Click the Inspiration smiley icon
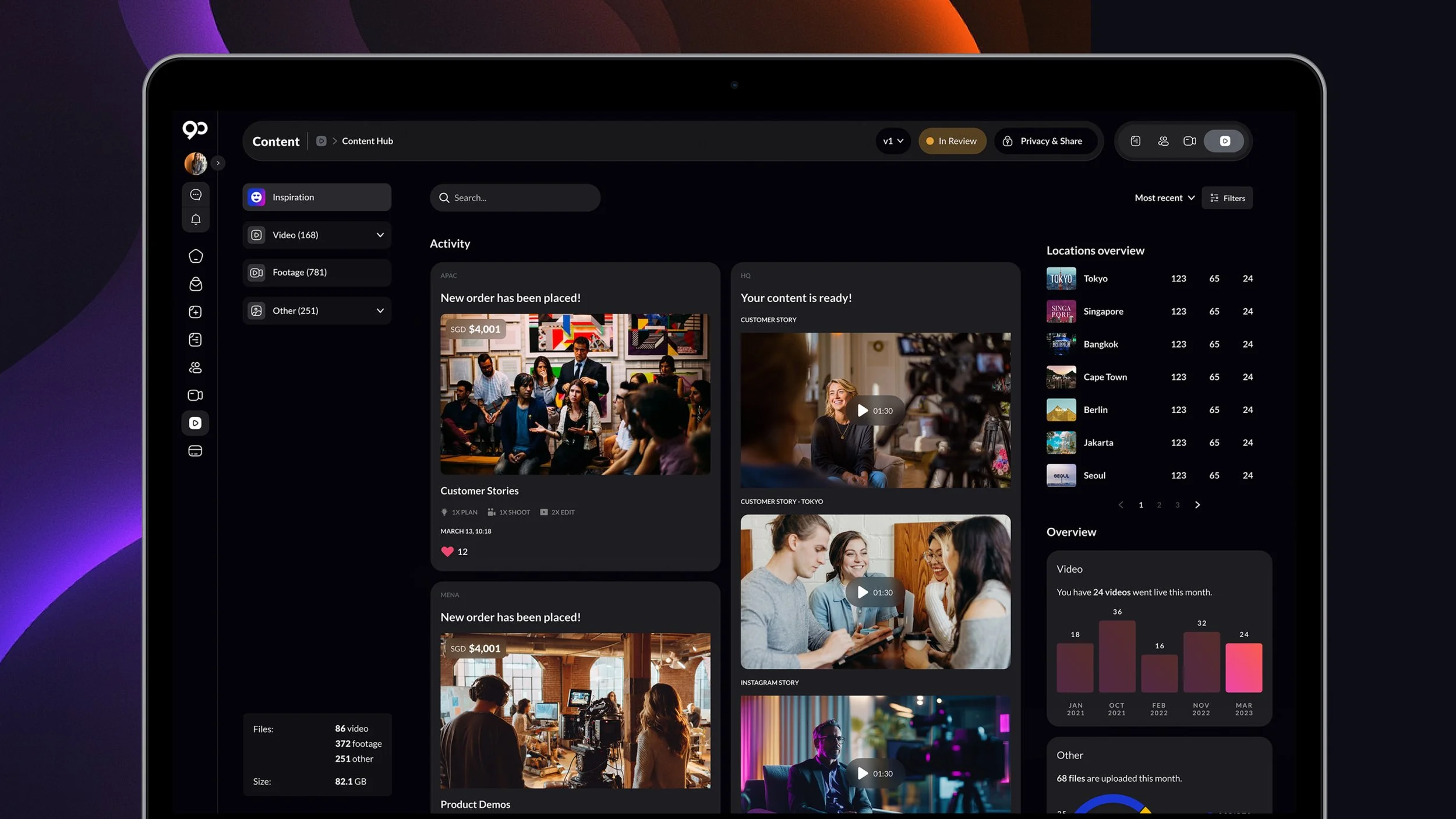Image resolution: width=1456 pixels, height=819 pixels. (x=256, y=197)
